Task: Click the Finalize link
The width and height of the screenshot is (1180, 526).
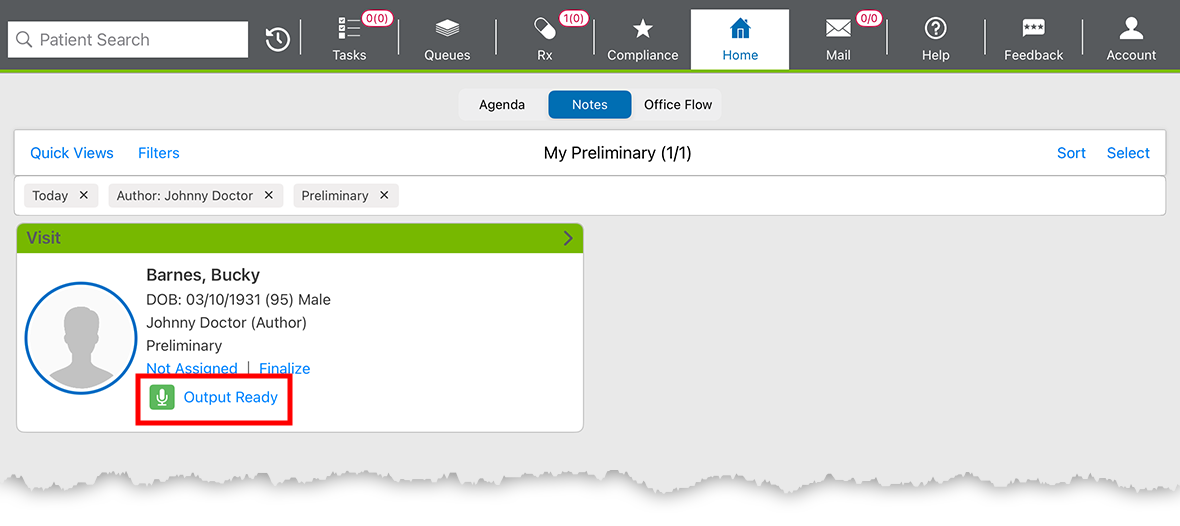Action: coord(285,368)
